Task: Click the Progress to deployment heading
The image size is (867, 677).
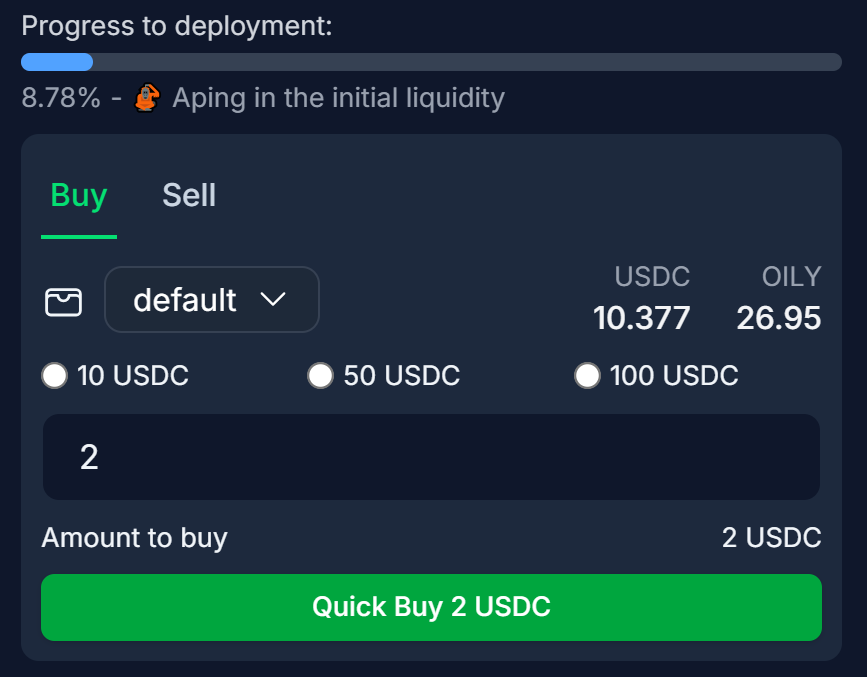Action: pyautogui.click(x=176, y=26)
